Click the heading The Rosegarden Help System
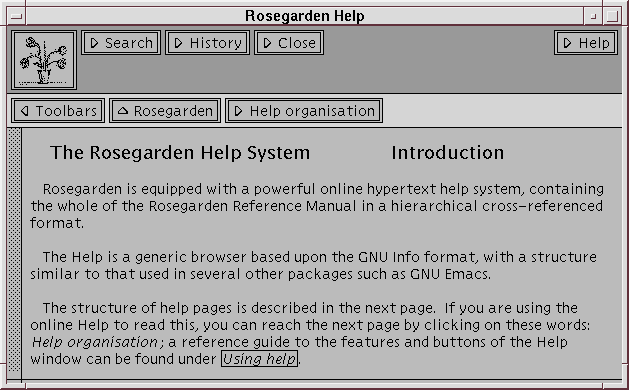 click(180, 153)
